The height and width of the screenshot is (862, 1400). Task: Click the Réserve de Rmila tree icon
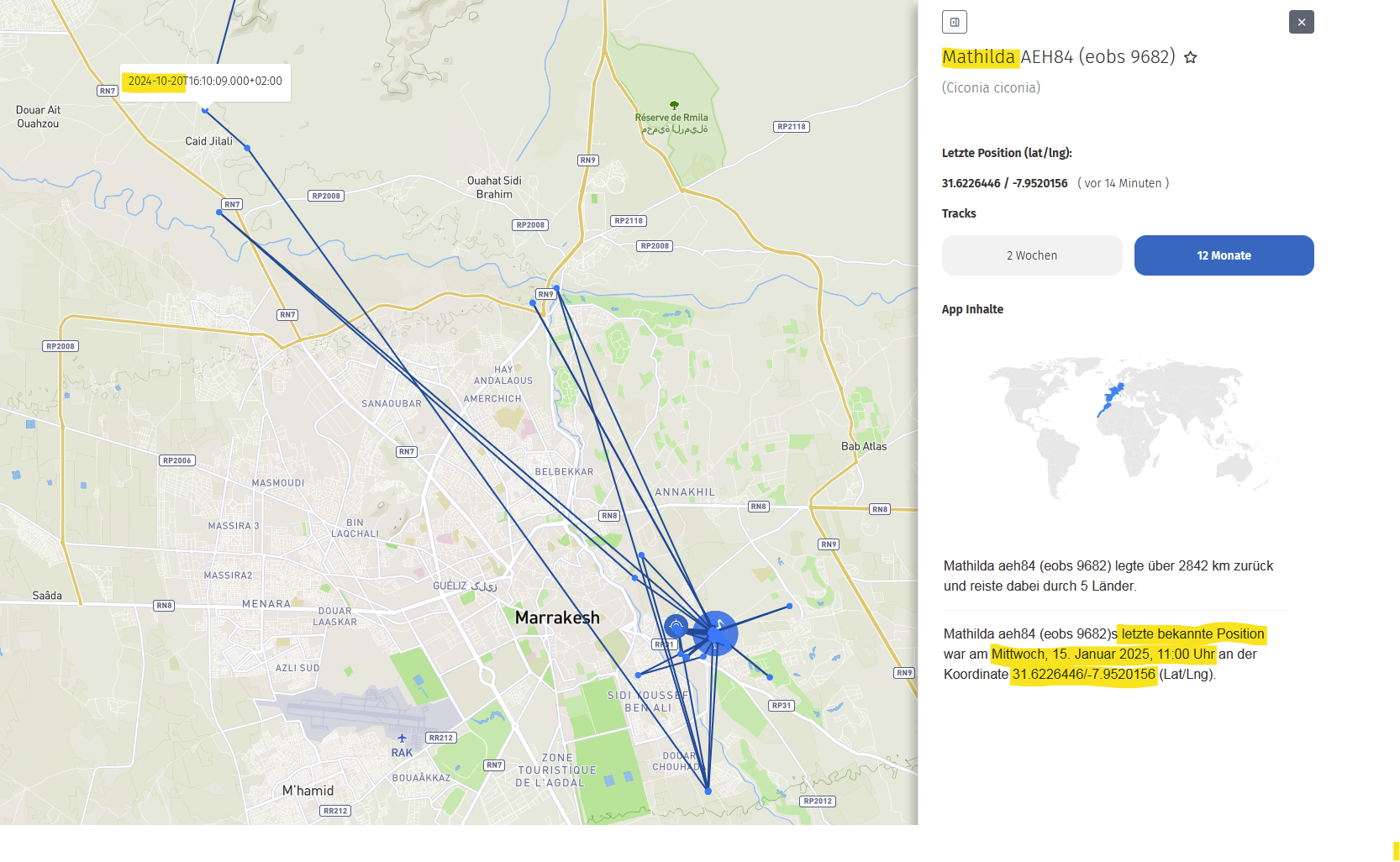674,106
